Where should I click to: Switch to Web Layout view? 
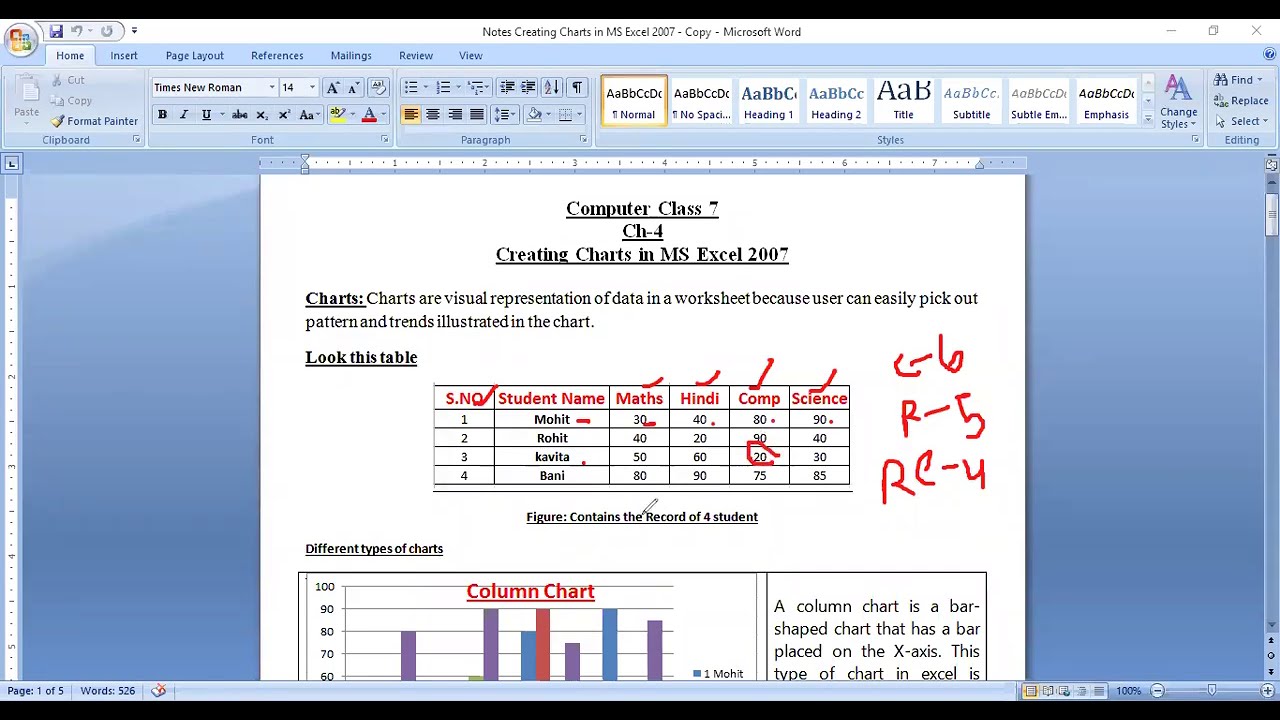[x=1064, y=691]
